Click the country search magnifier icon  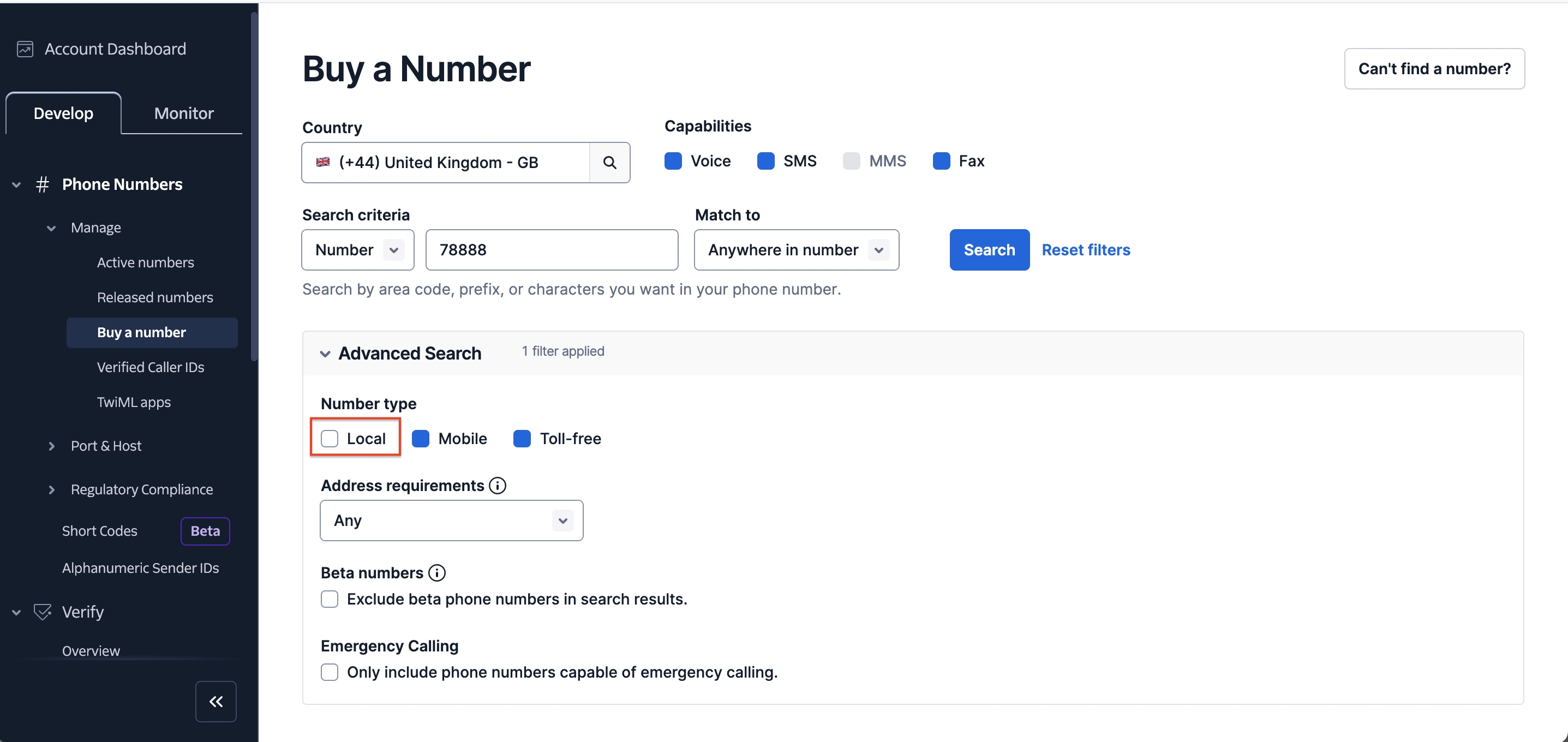[x=609, y=163]
